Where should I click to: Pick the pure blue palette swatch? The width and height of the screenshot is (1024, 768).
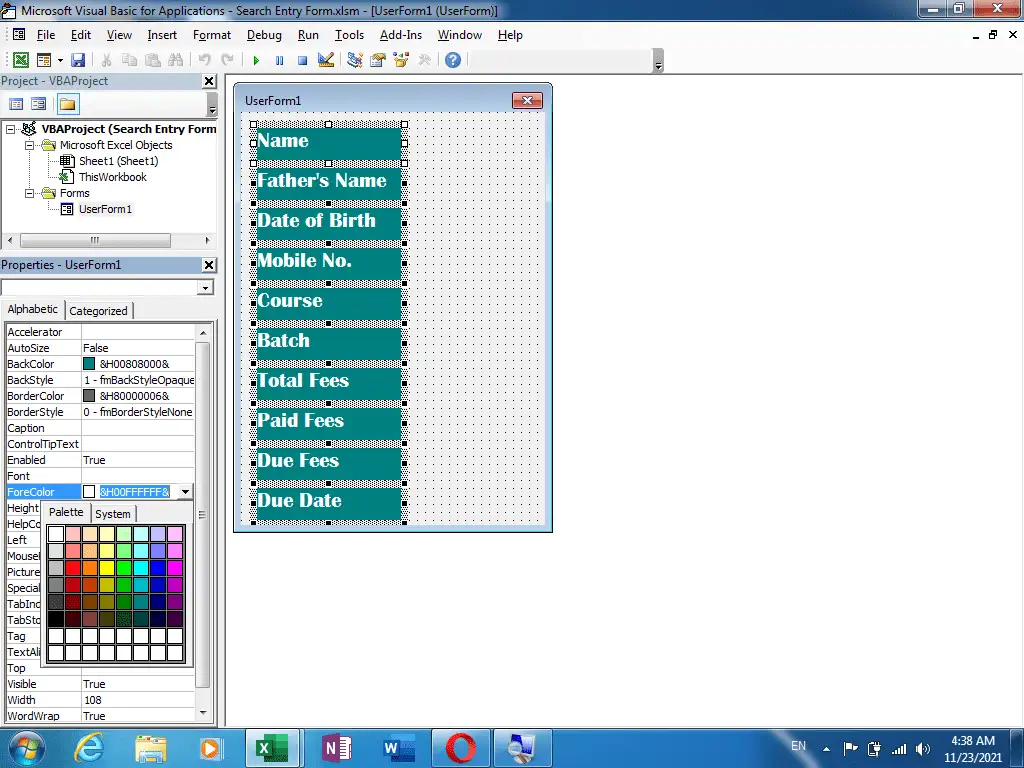click(158, 568)
